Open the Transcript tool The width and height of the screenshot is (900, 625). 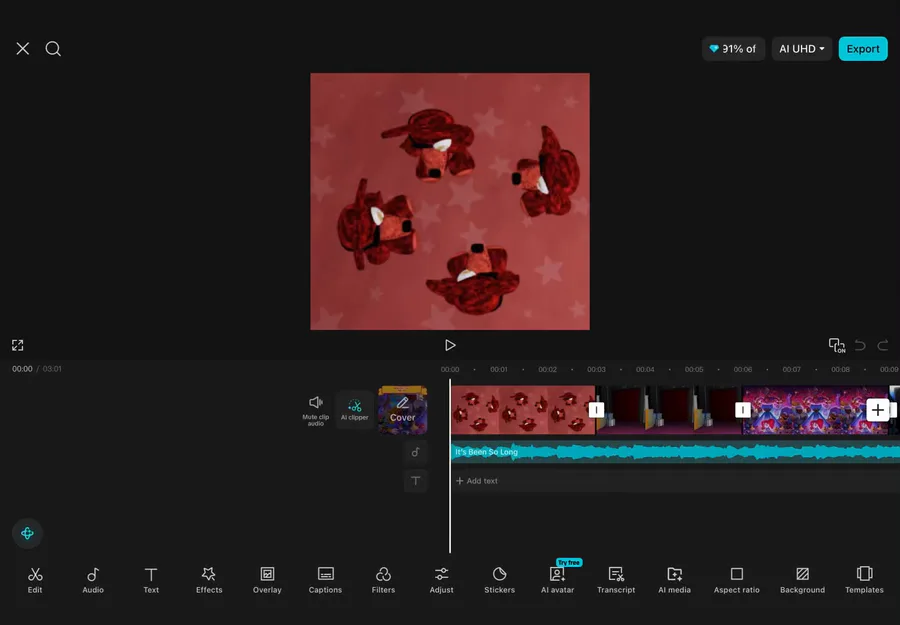[x=616, y=580]
